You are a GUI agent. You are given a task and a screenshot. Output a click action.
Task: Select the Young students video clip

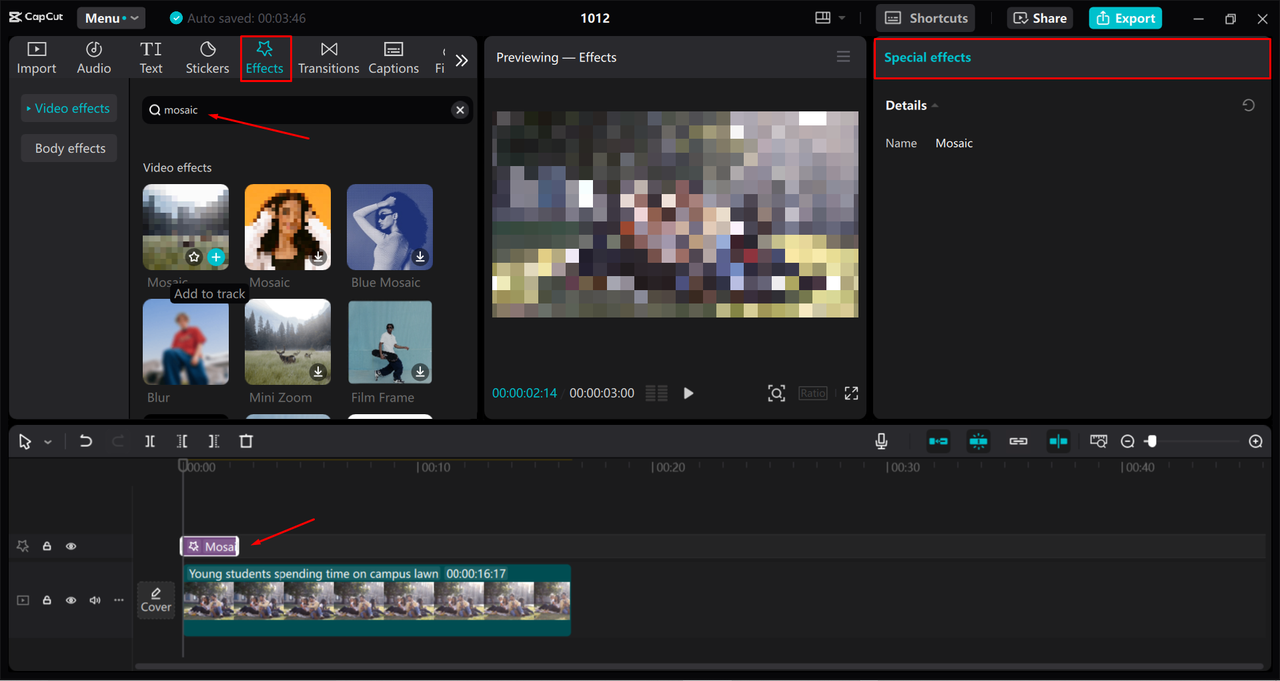(x=376, y=600)
